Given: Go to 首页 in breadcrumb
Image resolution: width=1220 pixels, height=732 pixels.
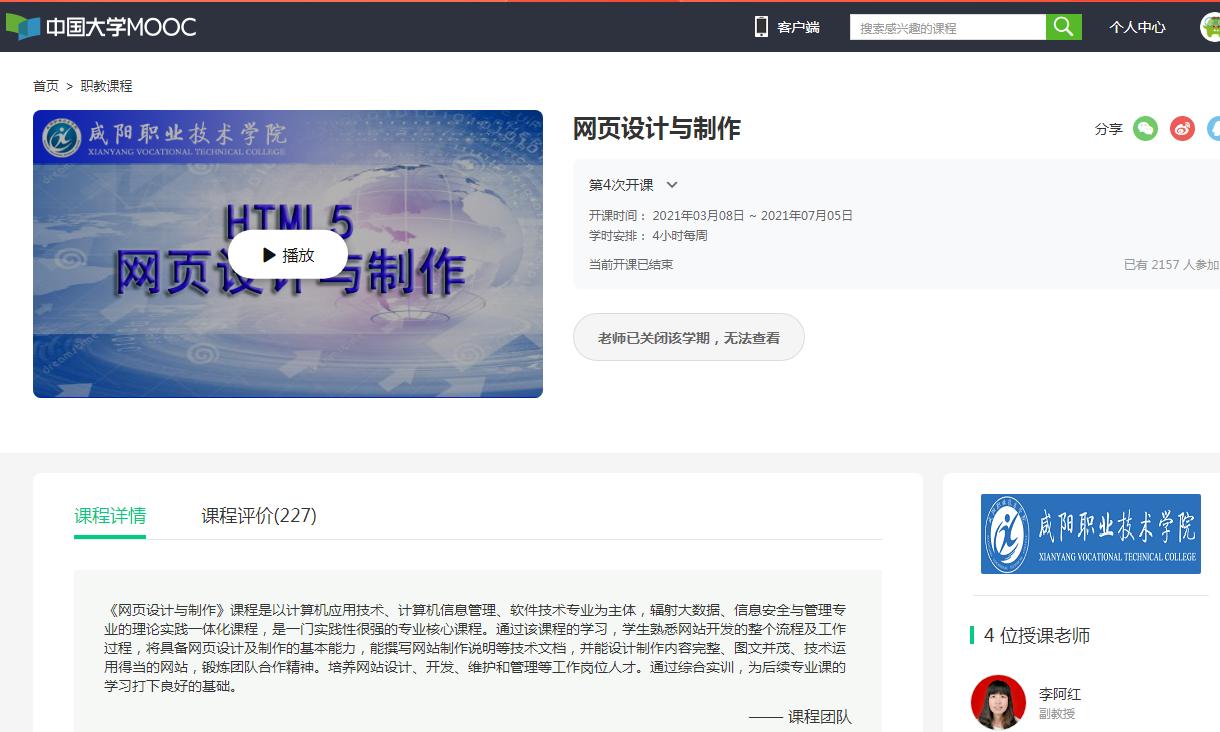Looking at the screenshot, I should pos(46,86).
